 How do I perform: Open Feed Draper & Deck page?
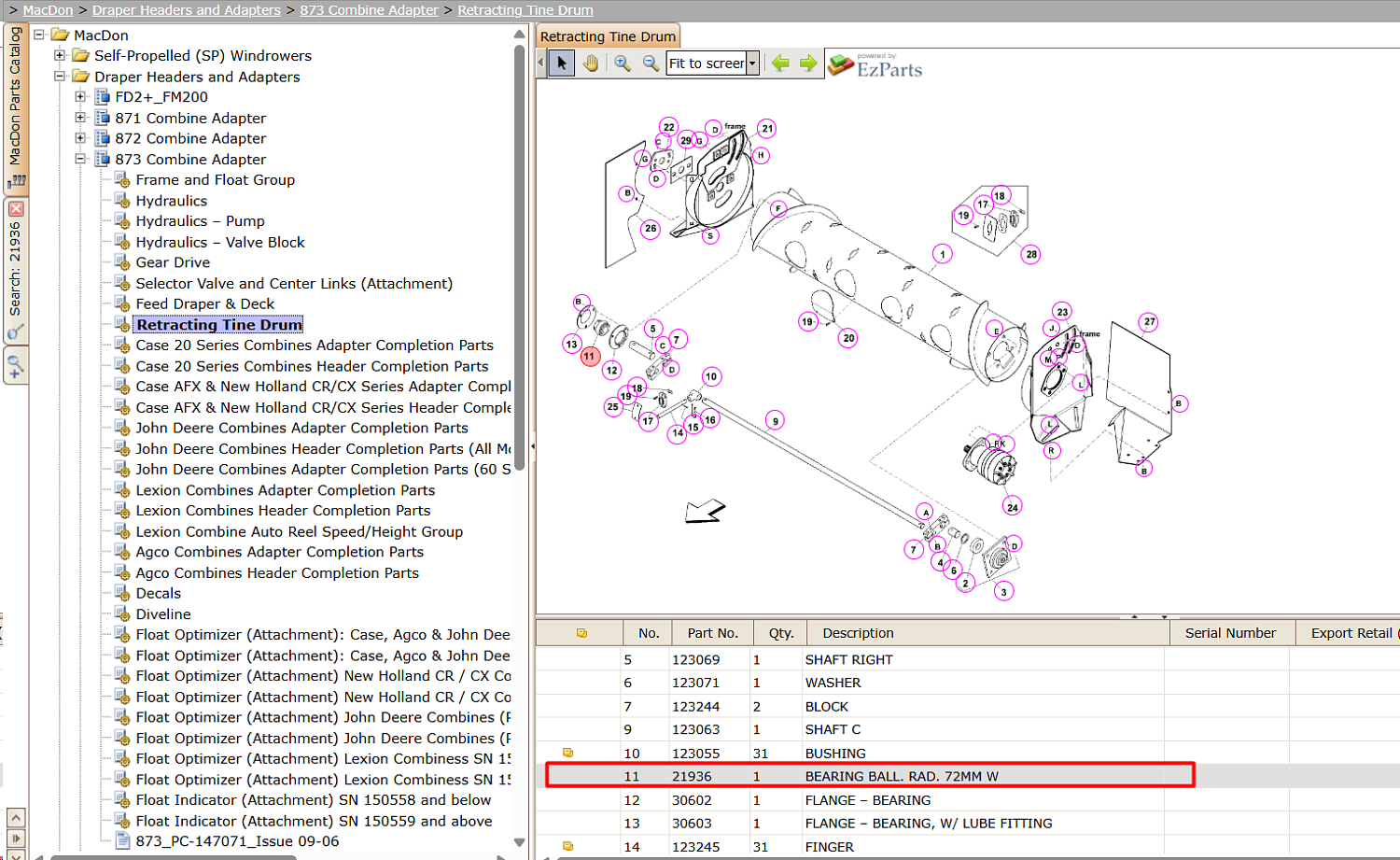click(204, 303)
